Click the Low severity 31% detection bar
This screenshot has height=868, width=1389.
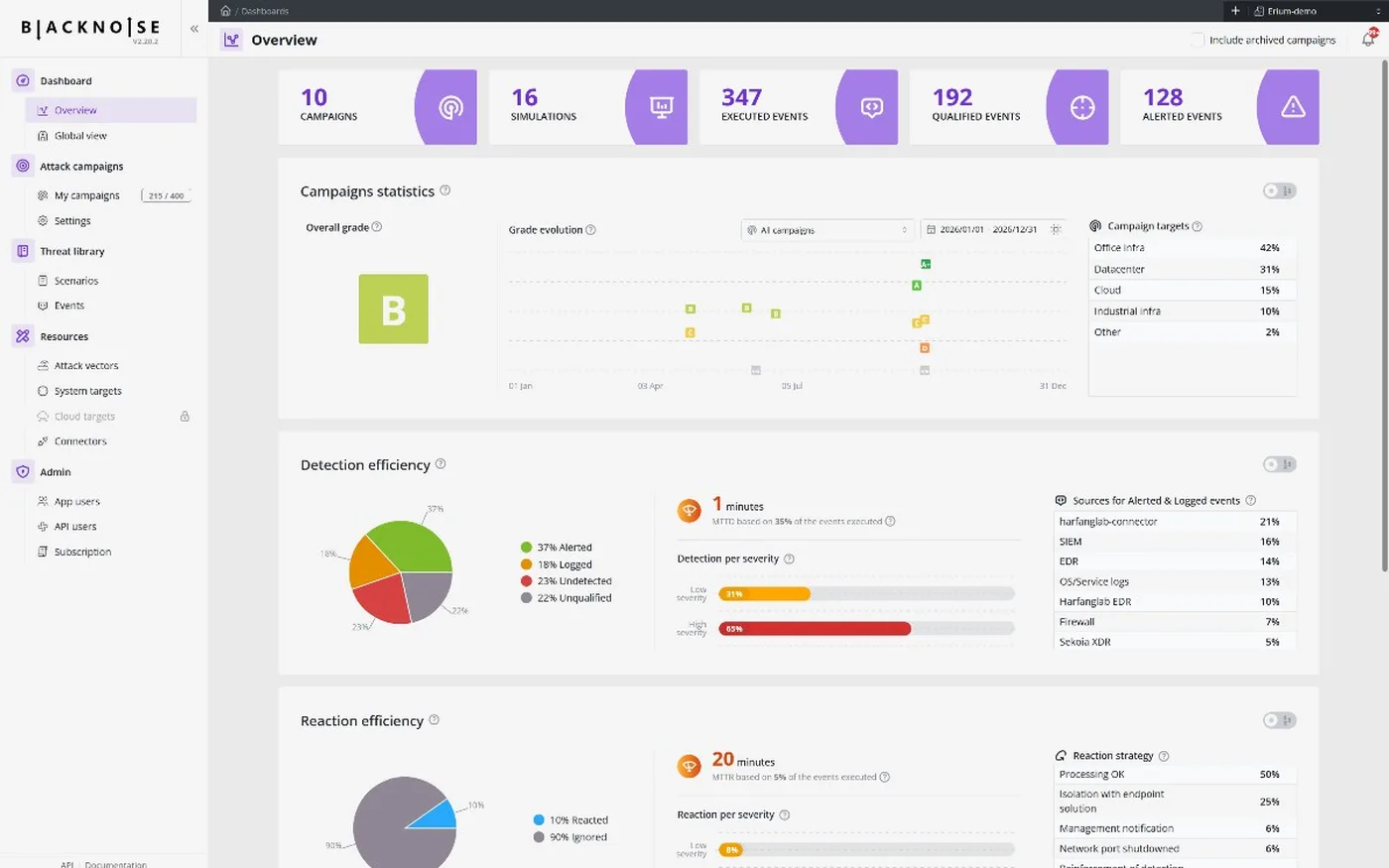[764, 594]
